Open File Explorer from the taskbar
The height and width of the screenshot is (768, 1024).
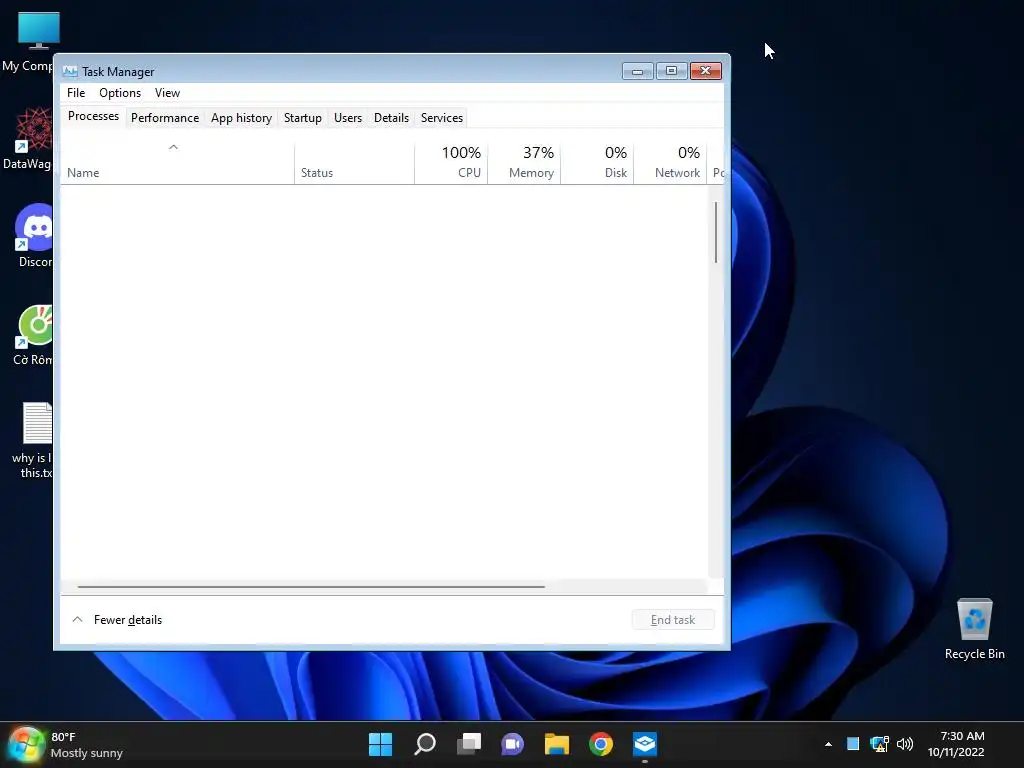click(x=557, y=744)
